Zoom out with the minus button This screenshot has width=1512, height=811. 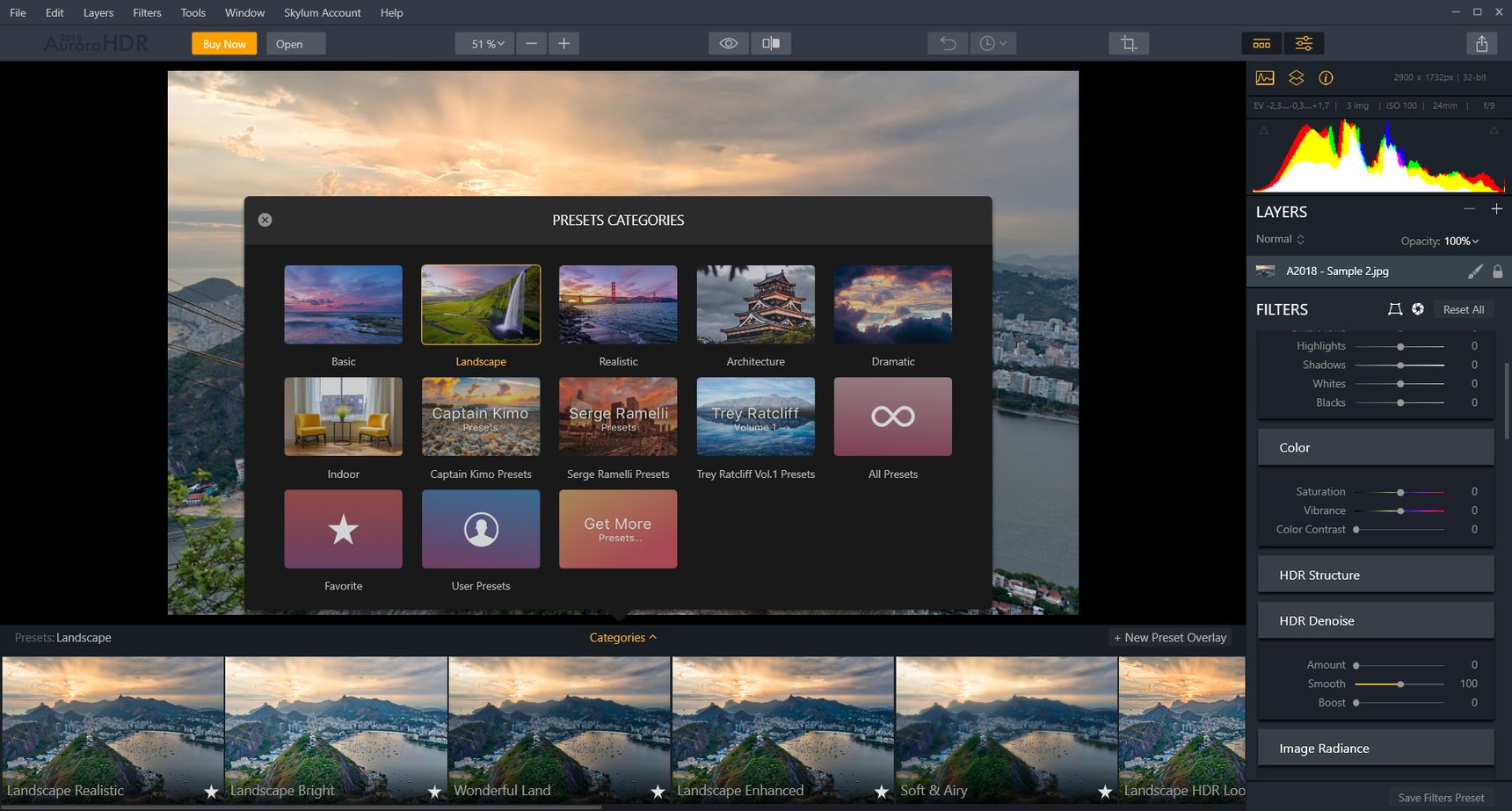point(531,43)
